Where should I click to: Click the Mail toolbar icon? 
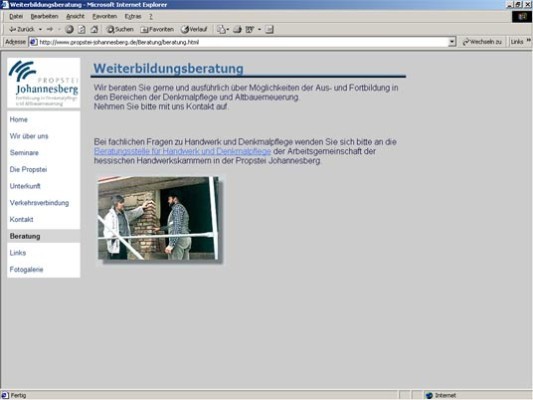221,30
